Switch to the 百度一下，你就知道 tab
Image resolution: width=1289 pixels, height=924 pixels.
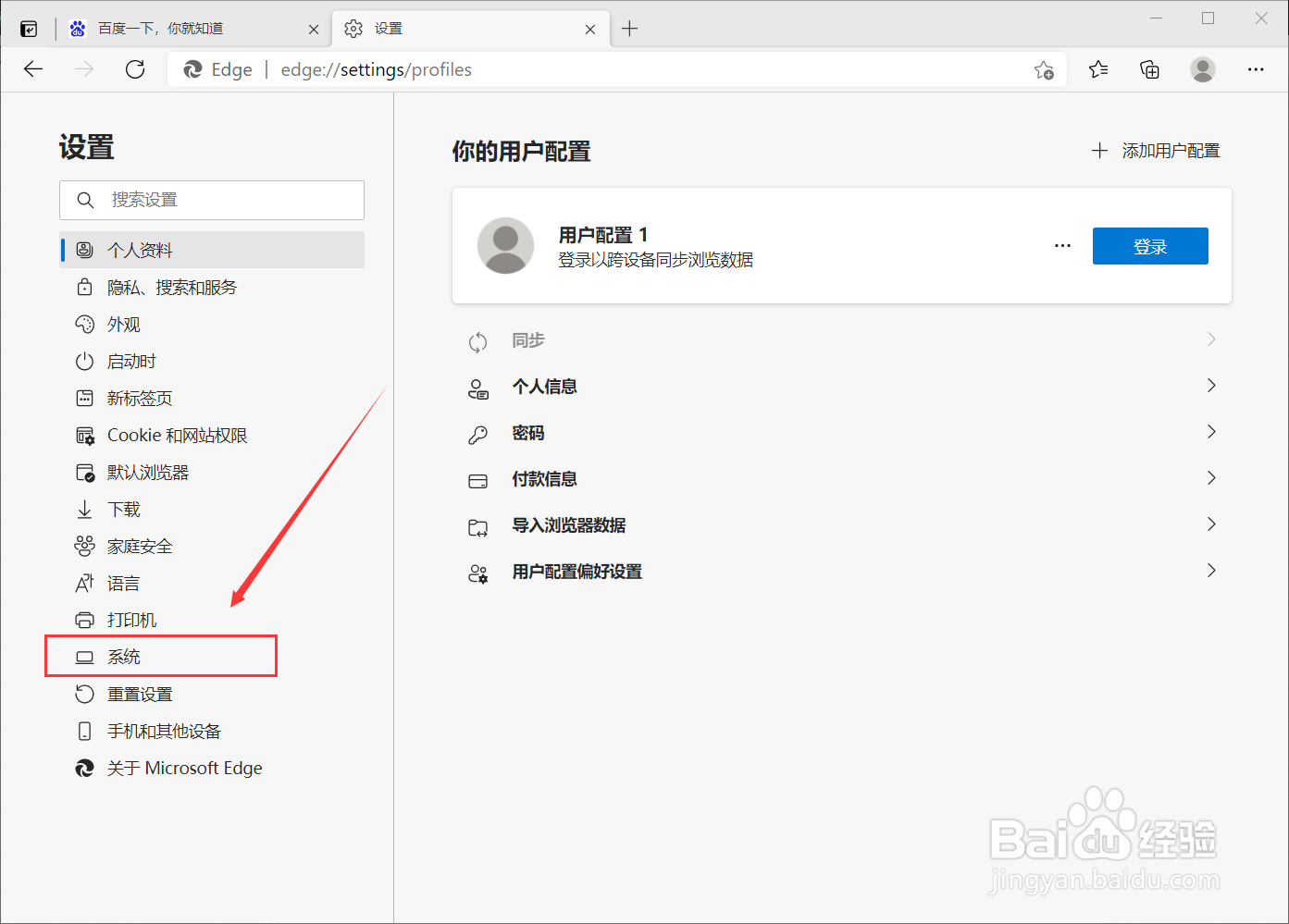point(192,29)
